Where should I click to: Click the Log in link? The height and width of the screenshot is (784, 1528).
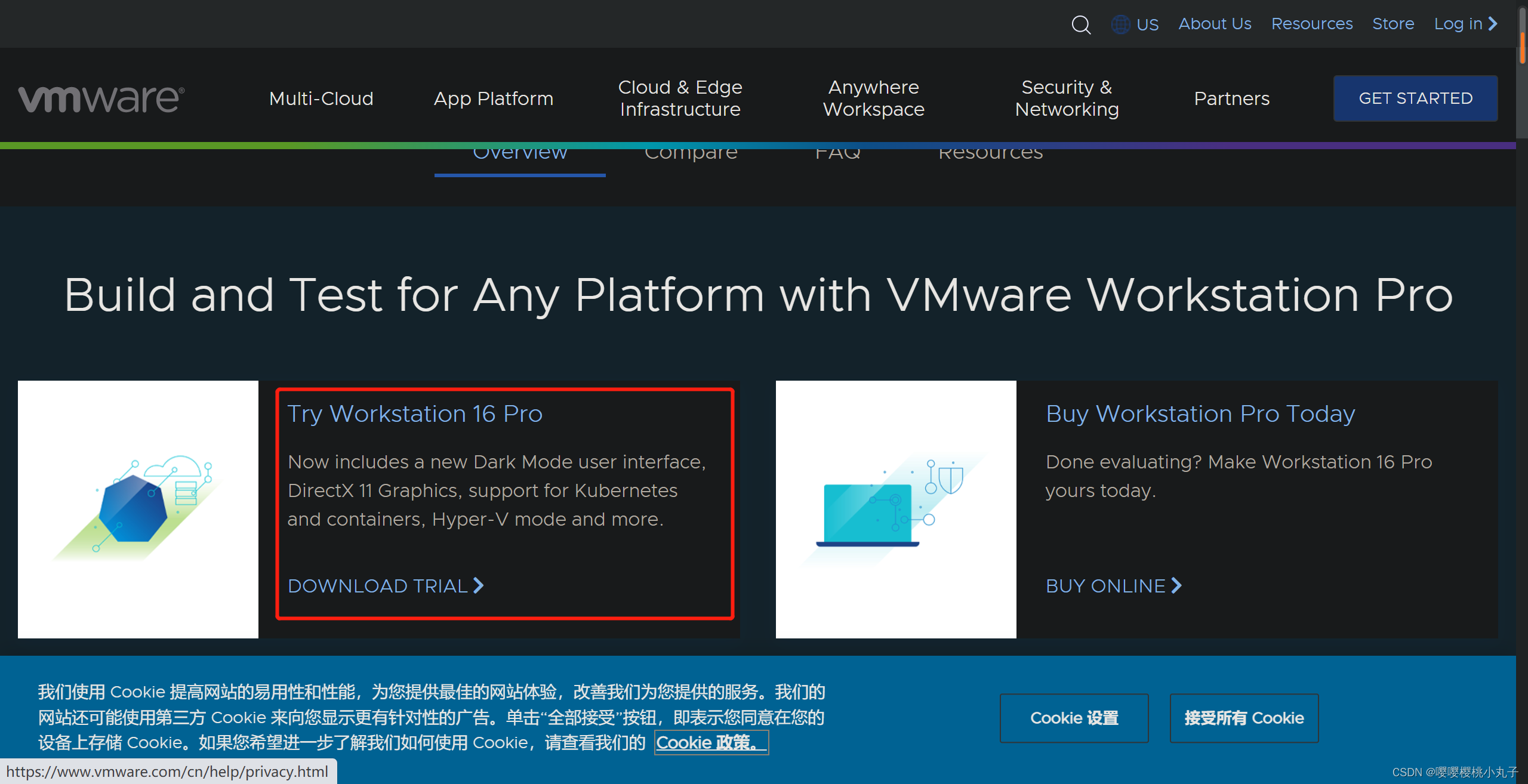coord(1458,24)
